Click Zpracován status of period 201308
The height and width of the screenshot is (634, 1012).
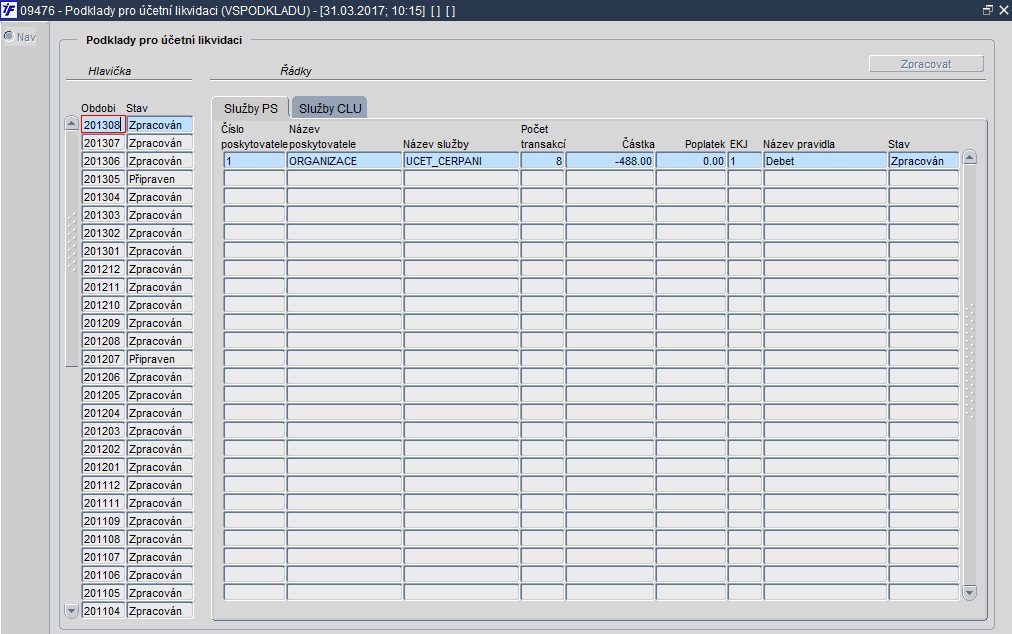pyautogui.click(x=159, y=125)
